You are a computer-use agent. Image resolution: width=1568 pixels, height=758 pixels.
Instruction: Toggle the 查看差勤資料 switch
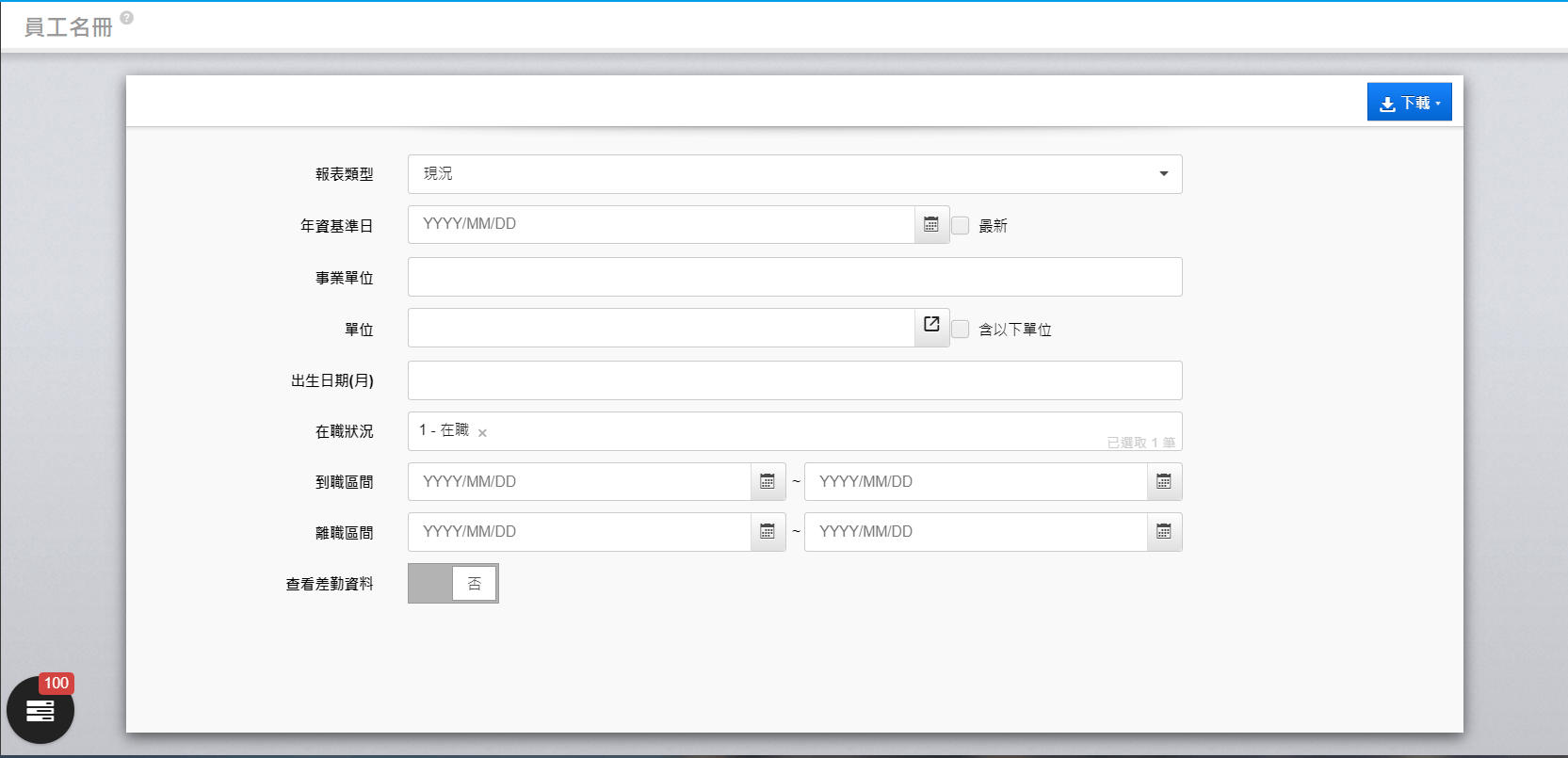point(453,584)
